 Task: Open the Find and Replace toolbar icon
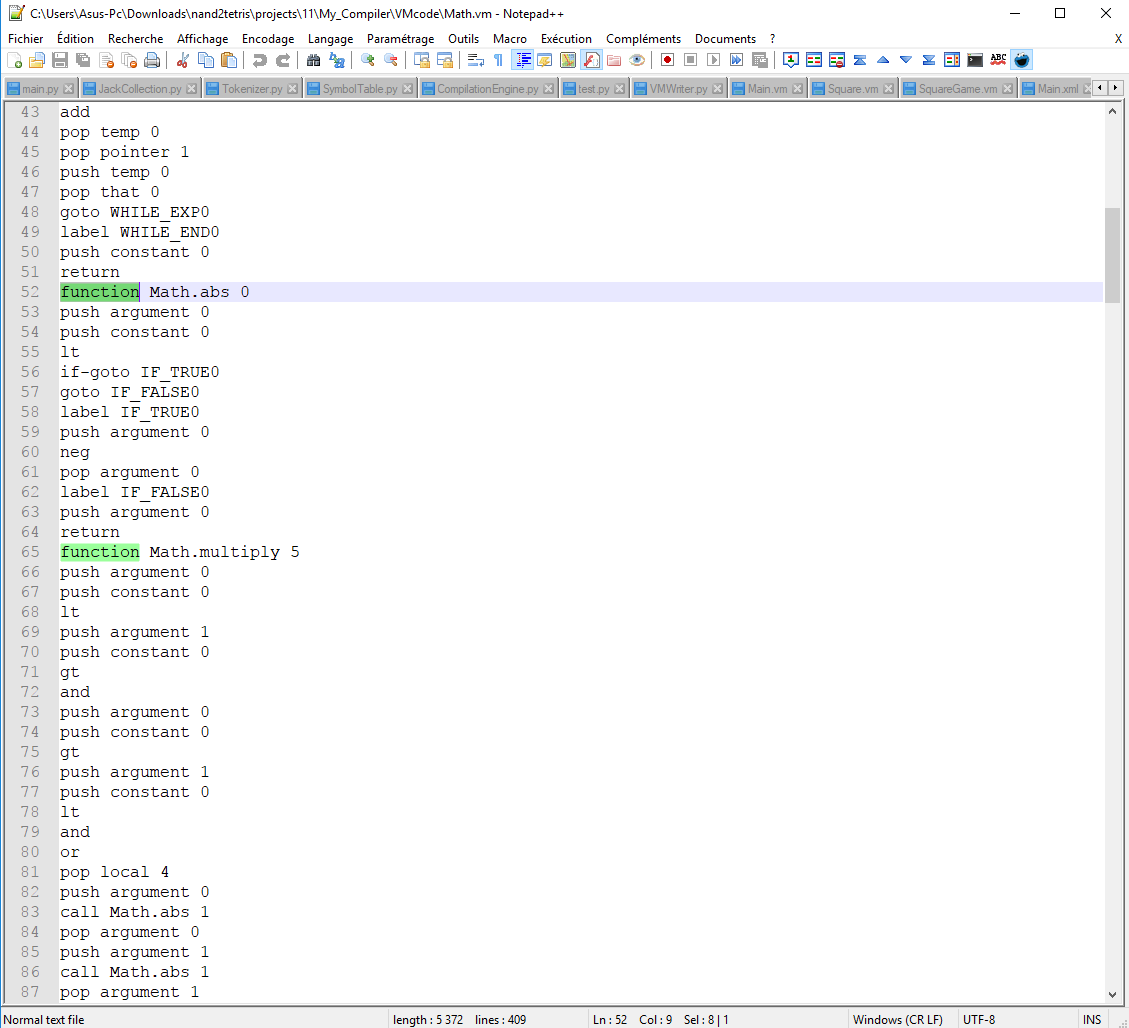[x=337, y=60]
